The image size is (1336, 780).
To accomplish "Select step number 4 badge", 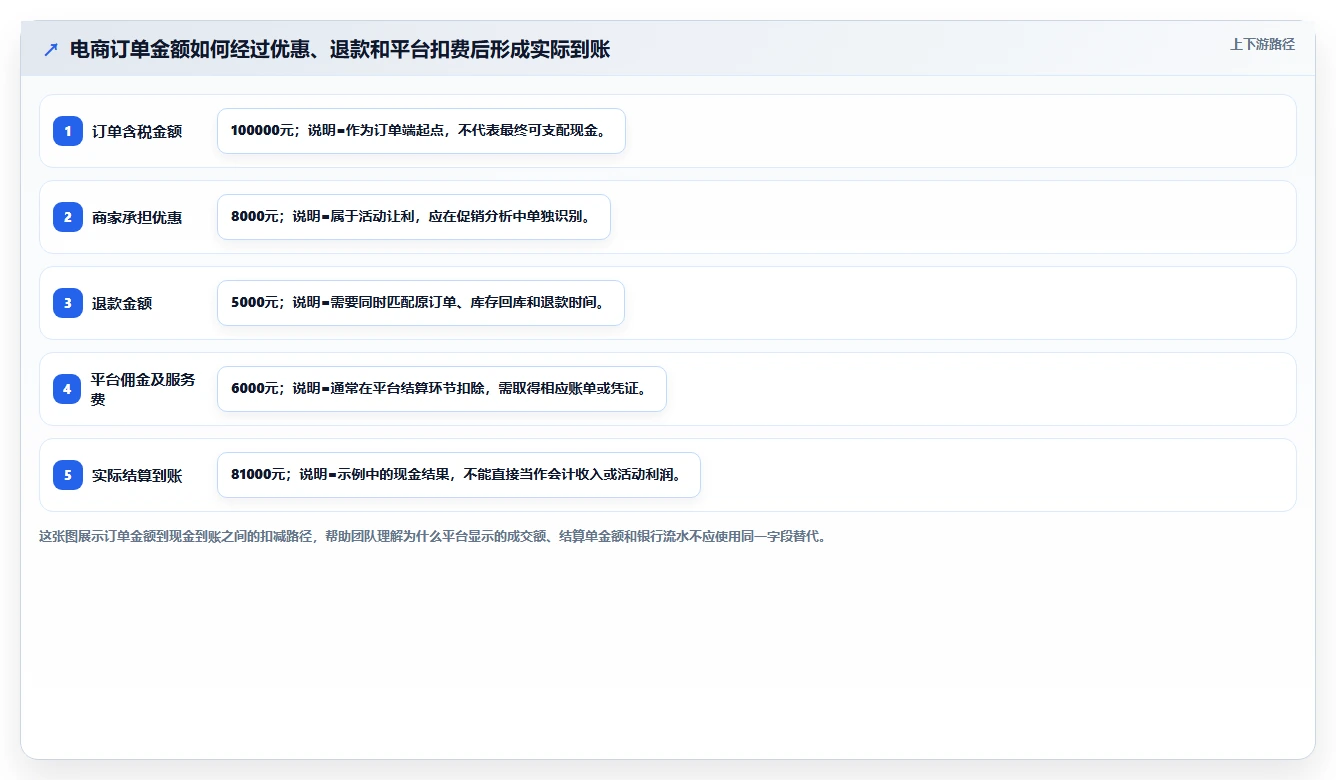I will tap(68, 389).
